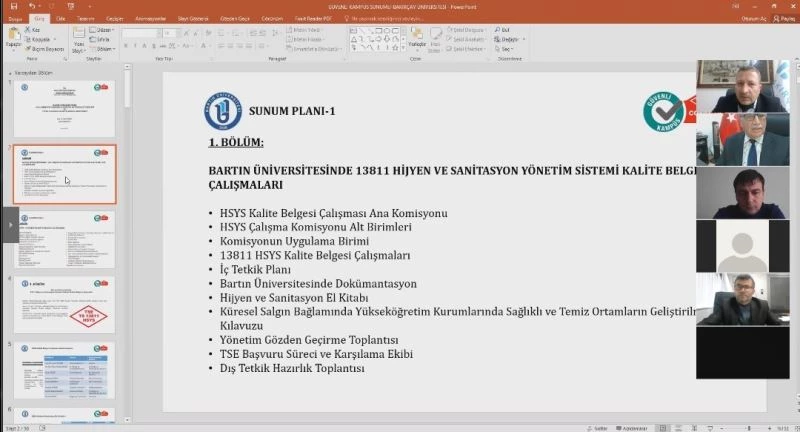Click the Bul (Find) search icon

[508, 31]
